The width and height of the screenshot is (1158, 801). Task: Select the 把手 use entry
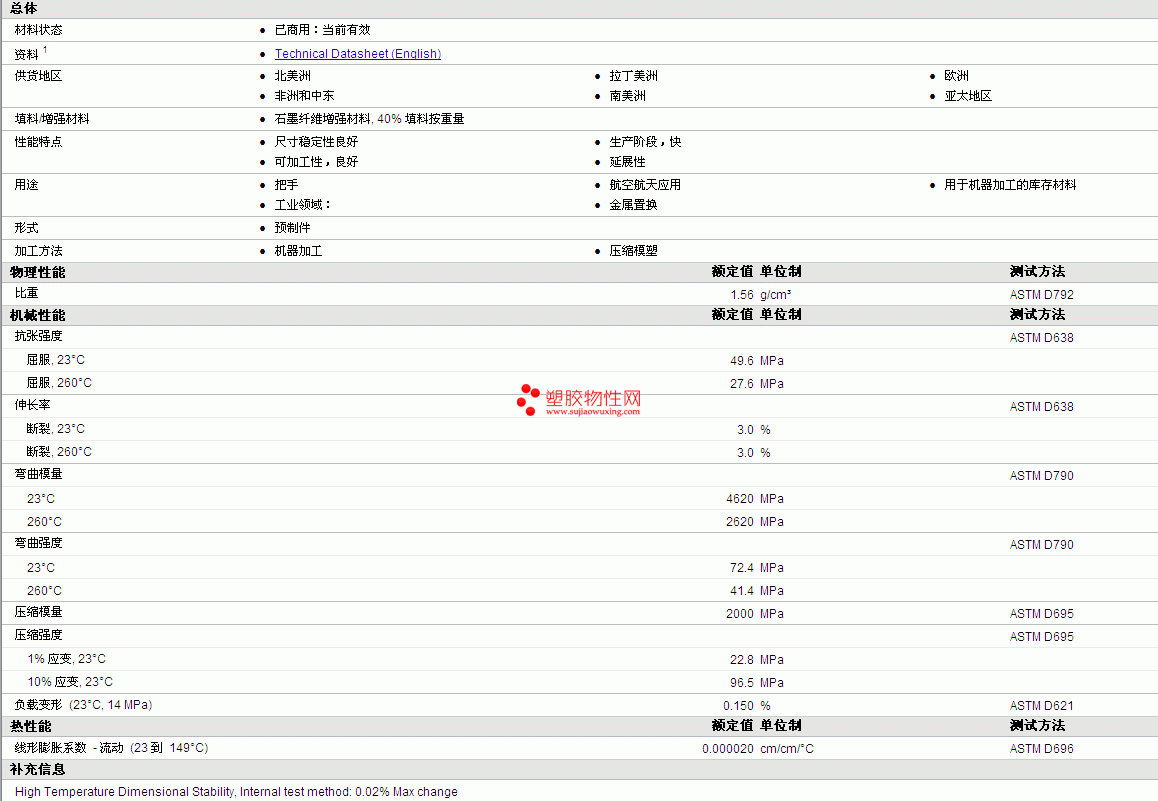pos(287,185)
